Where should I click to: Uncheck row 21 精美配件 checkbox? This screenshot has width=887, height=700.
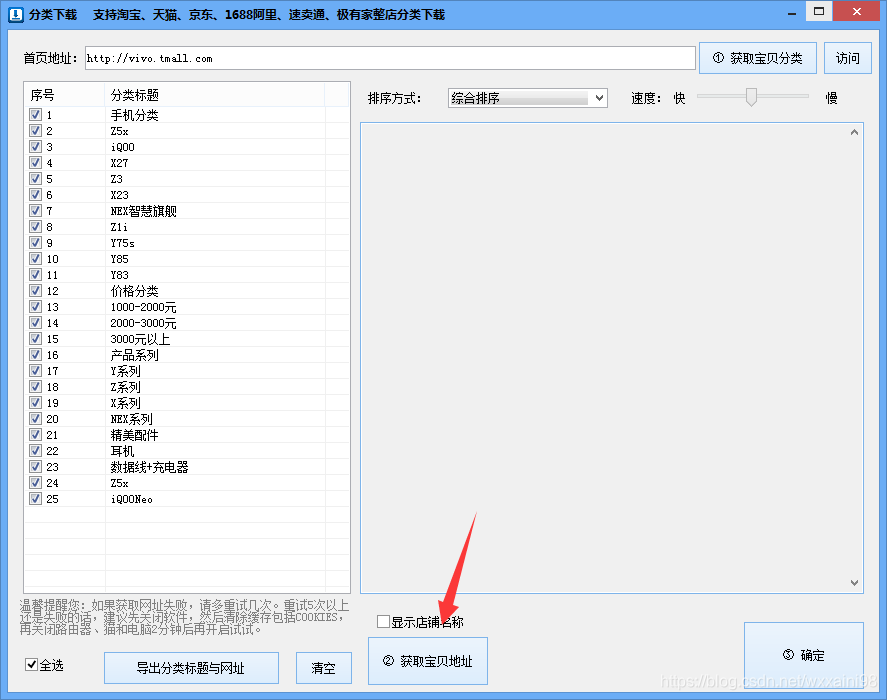coord(35,435)
